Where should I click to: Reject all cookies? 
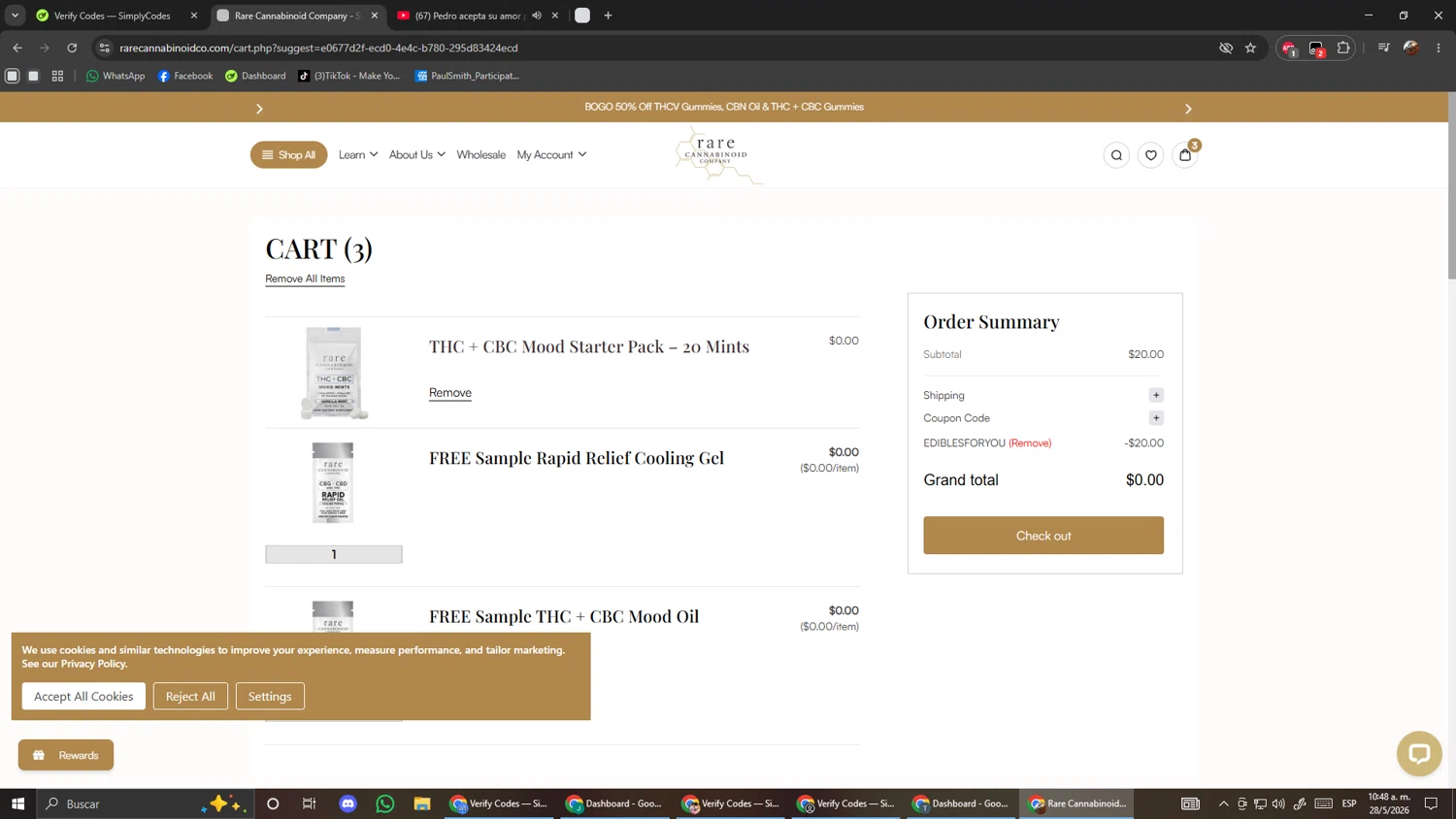click(x=190, y=696)
